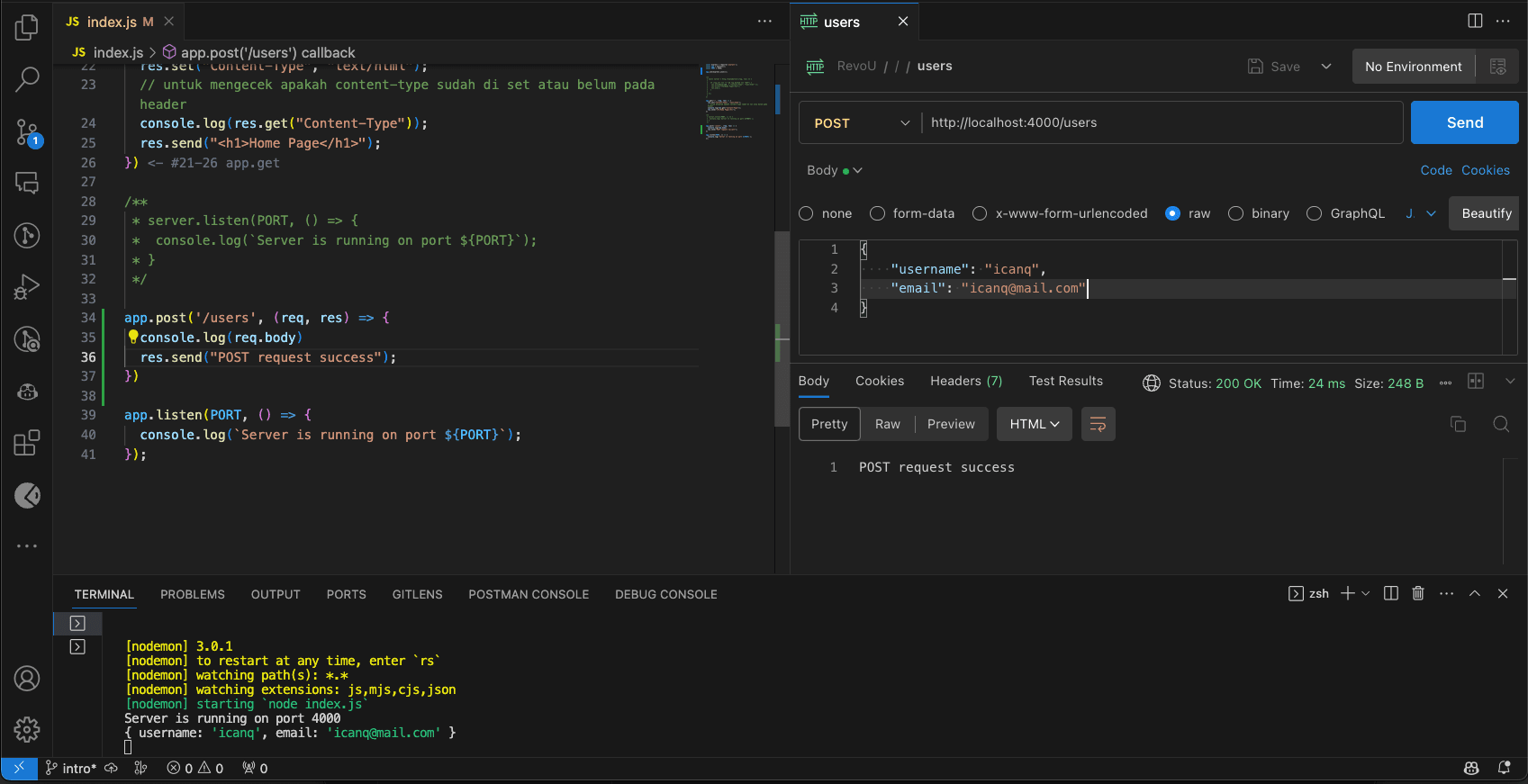The image size is (1528, 784).
Task: Select the form-data body type
Action: (877, 213)
